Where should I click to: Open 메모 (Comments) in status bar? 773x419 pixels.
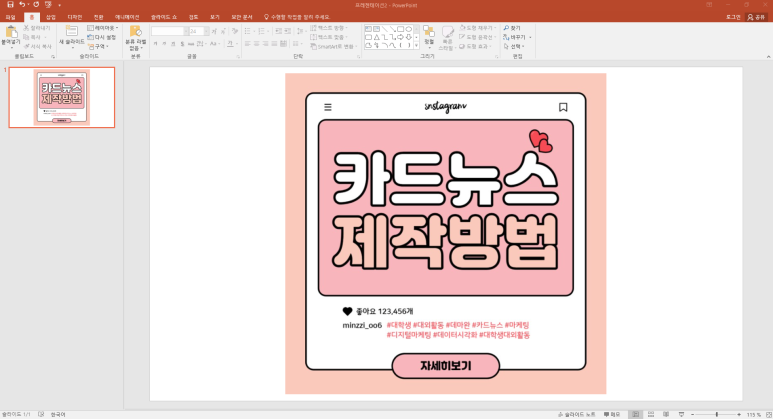pyautogui.click(x=612, y=415)
